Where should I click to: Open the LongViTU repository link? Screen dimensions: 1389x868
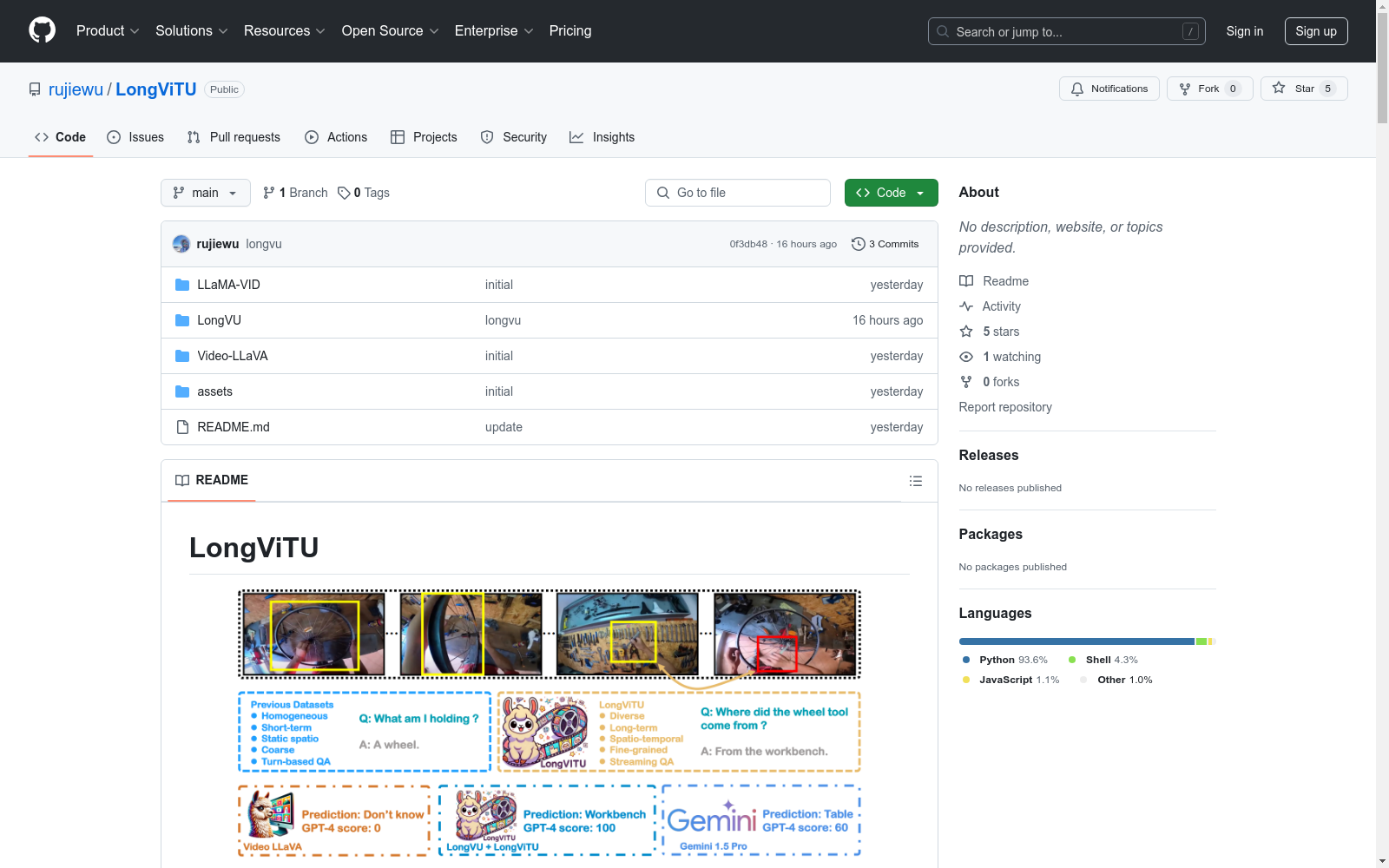coord(156,89)
